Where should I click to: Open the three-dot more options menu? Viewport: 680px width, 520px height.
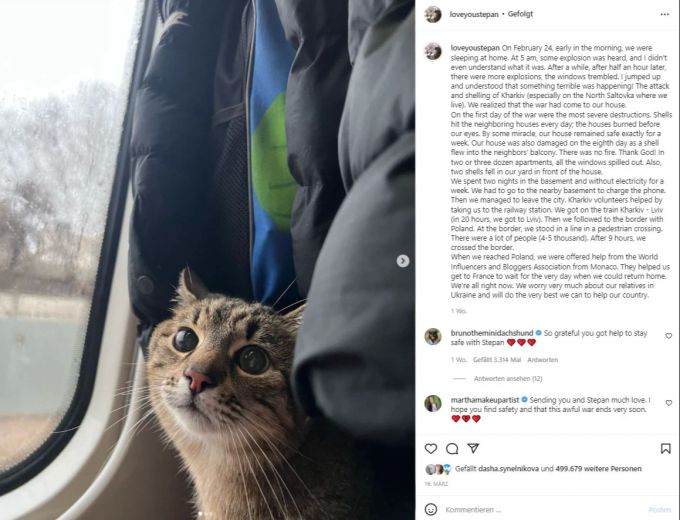click(x=665, y=14)
